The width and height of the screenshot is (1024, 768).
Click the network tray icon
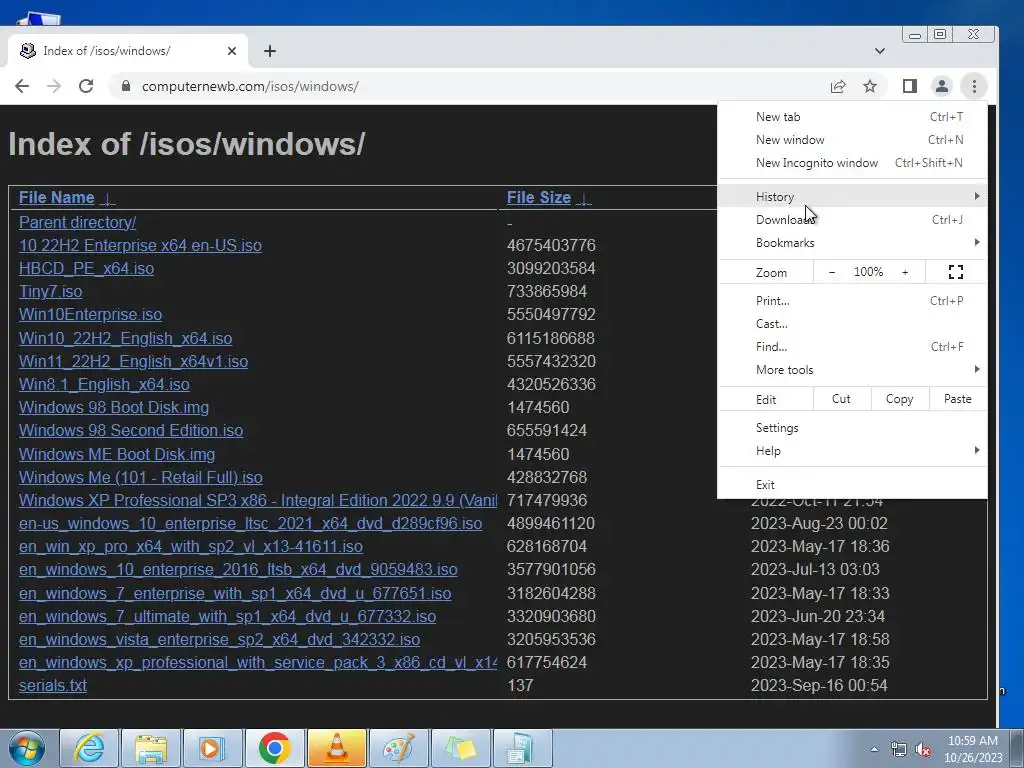[899, 750]
